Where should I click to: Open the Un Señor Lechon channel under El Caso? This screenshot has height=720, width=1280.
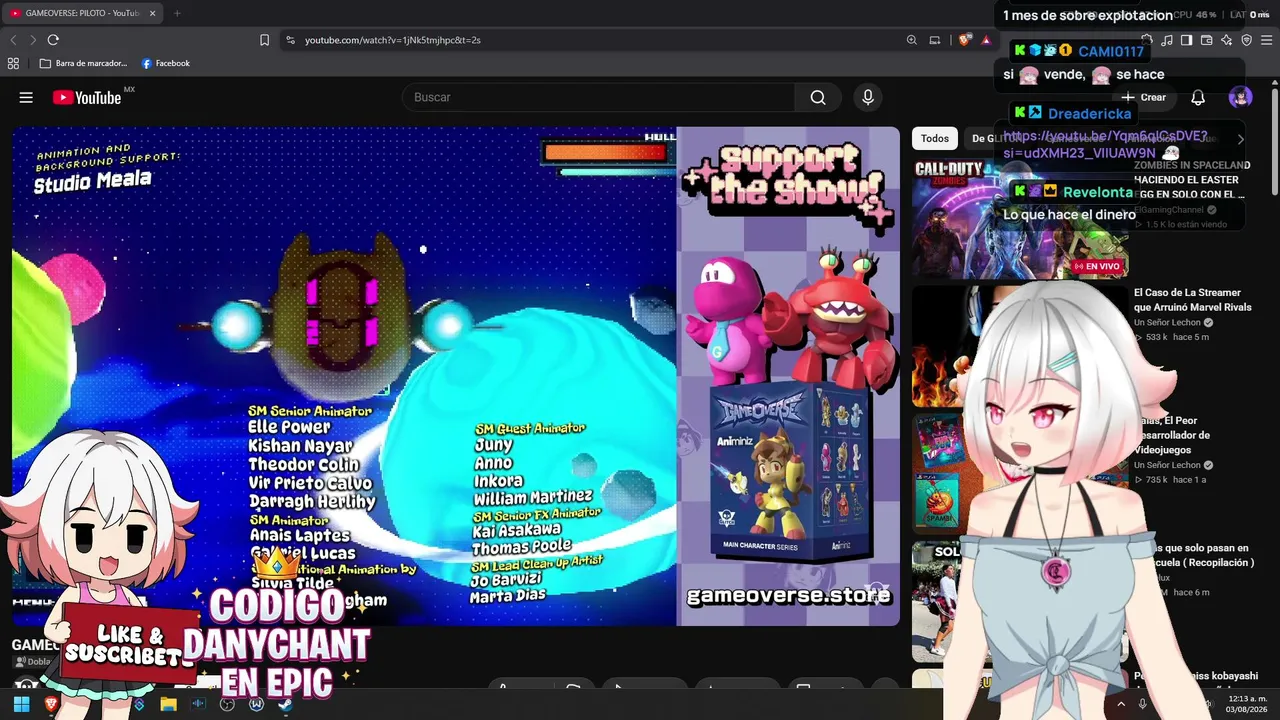[x=1167, y=323]
